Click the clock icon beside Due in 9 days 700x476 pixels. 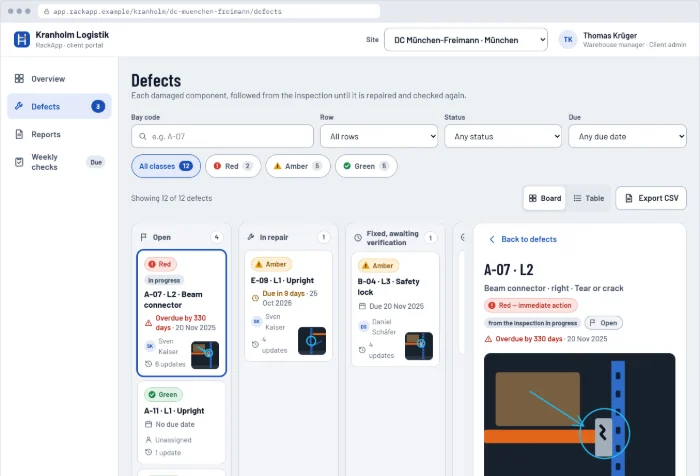pyautogui.click(x=255, y=298)
